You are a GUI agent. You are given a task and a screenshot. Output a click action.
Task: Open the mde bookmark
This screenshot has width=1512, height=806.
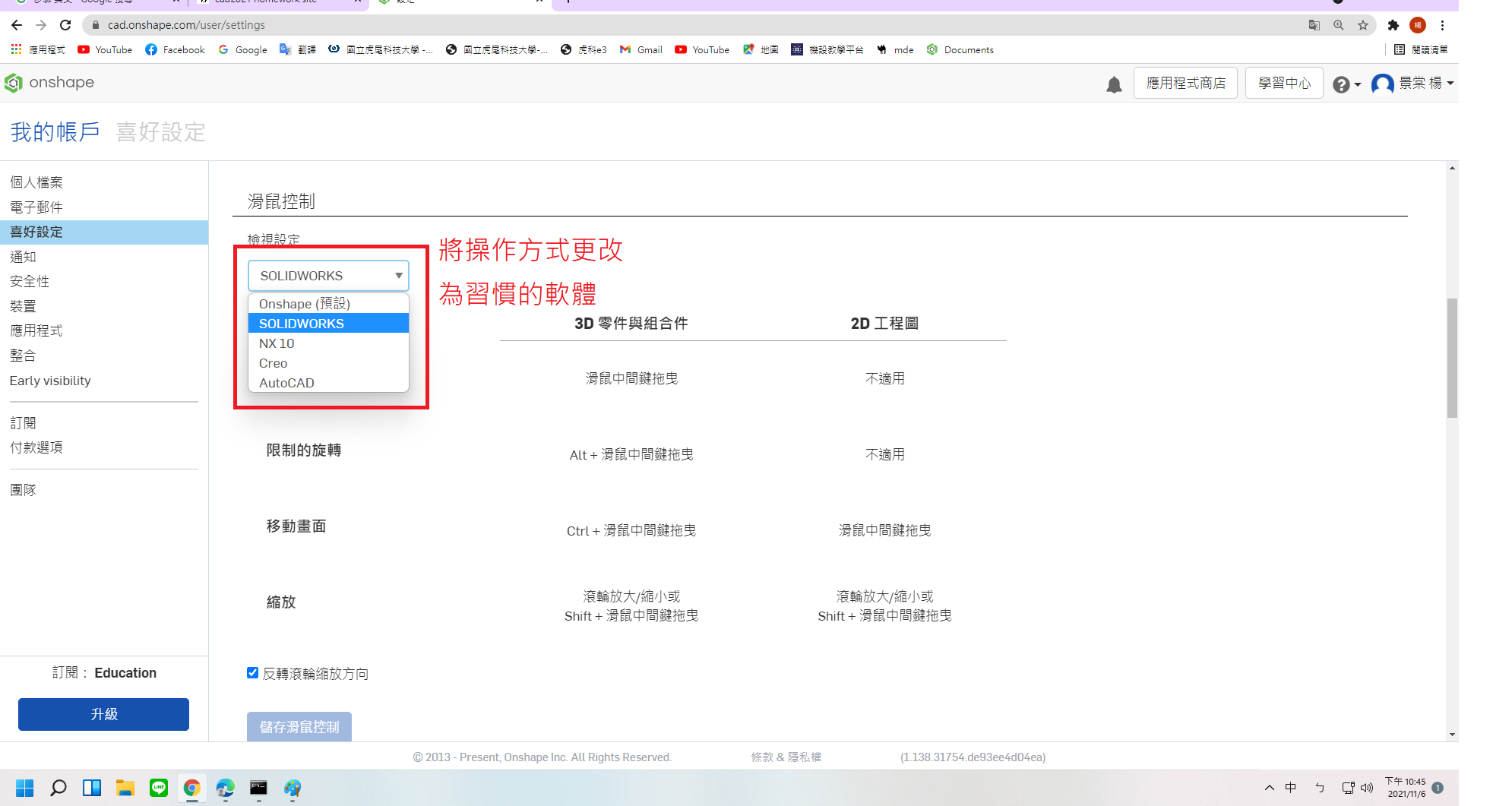[x=895, y=49]
